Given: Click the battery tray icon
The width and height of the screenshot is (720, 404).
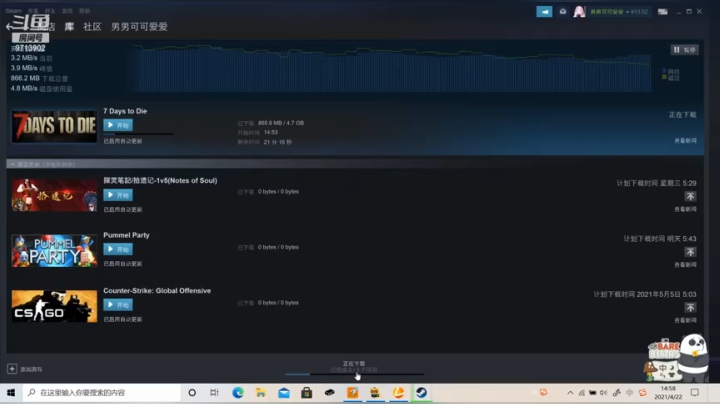Looking at the screenshot, I should (x=592, y=393).
